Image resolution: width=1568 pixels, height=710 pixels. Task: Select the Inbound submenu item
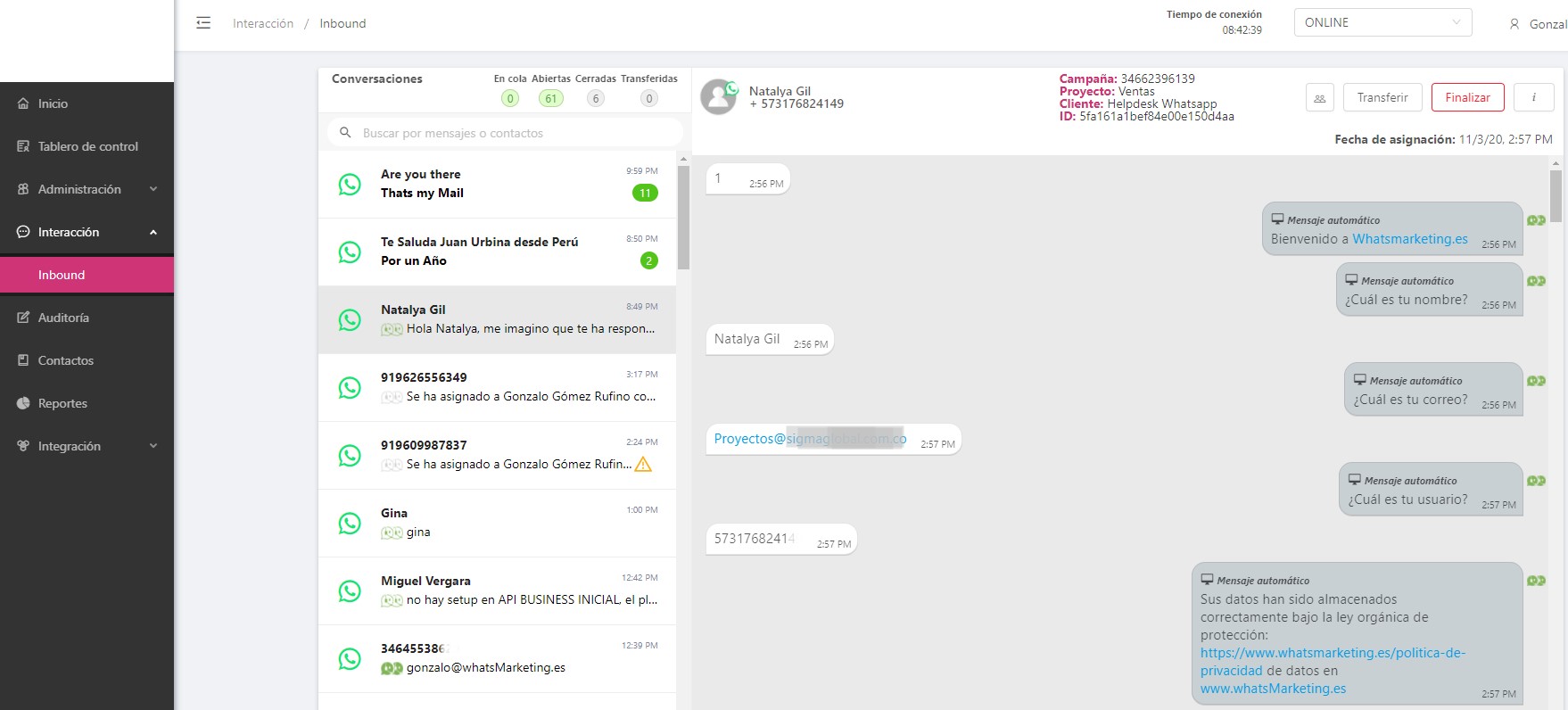(x=87, y=275)
